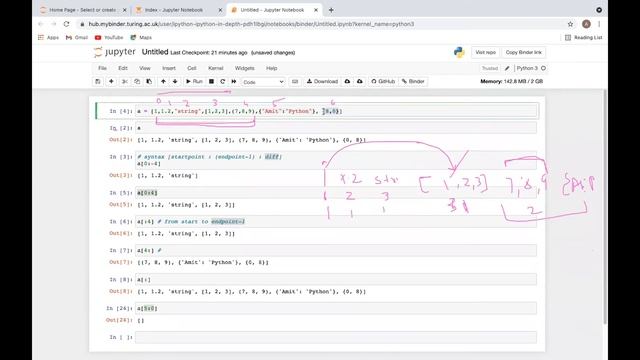Click the Download toolbar button
640x360 pixels.
pos(322,82)
